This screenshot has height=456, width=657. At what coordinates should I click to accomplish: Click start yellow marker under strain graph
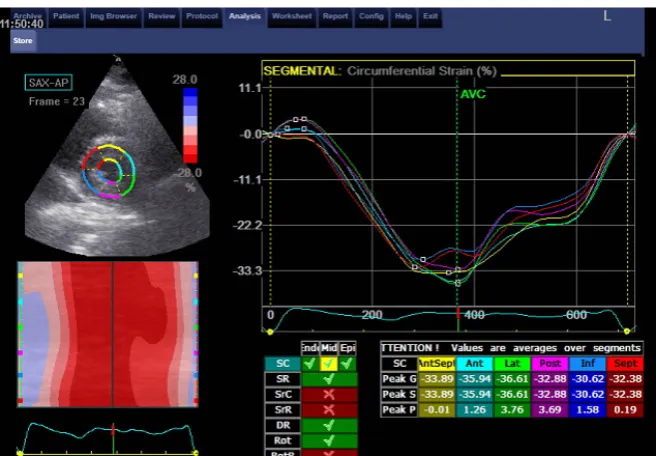point(270,332)
